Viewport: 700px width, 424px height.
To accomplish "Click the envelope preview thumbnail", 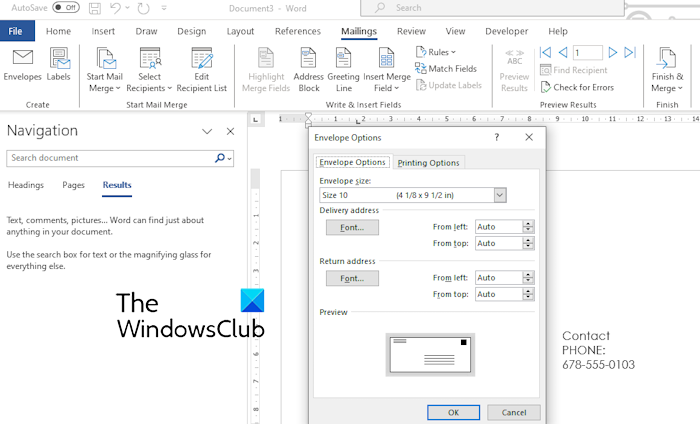I will coord(430,355).
